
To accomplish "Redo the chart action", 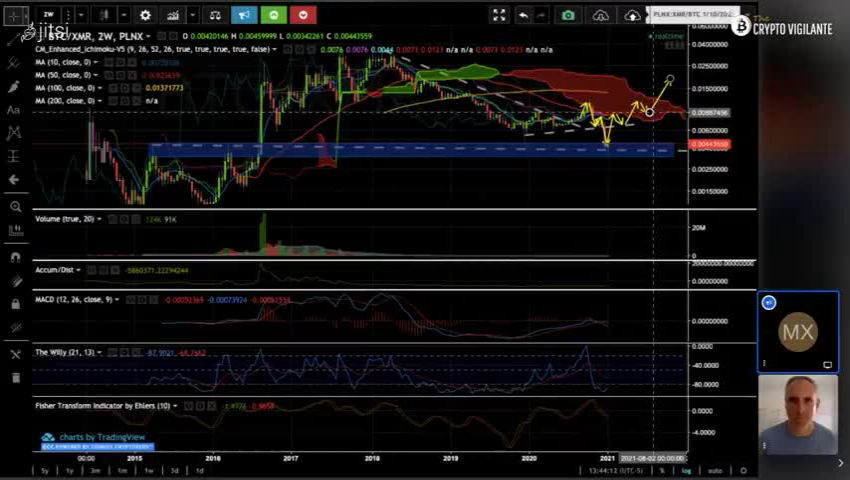I will [541, 16].
